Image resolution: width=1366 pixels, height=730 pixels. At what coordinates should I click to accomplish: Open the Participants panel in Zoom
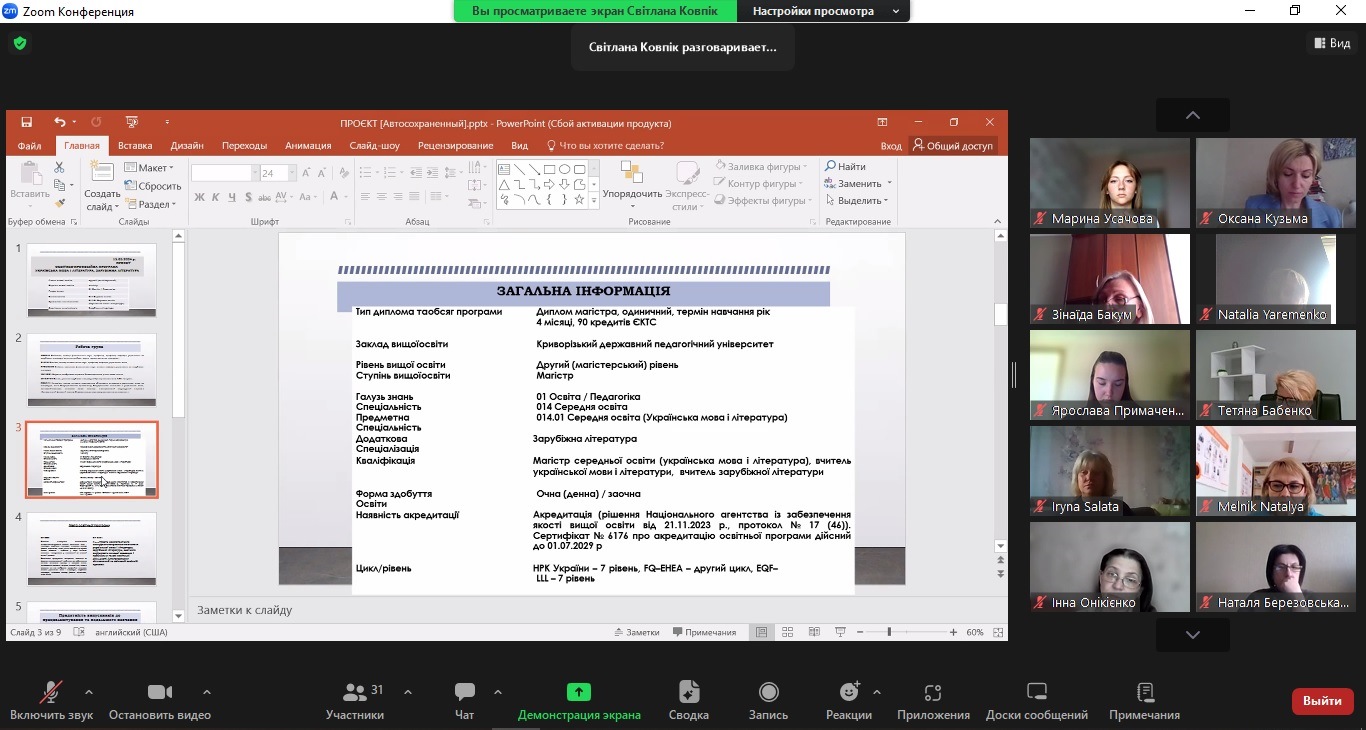coord(354,702)
